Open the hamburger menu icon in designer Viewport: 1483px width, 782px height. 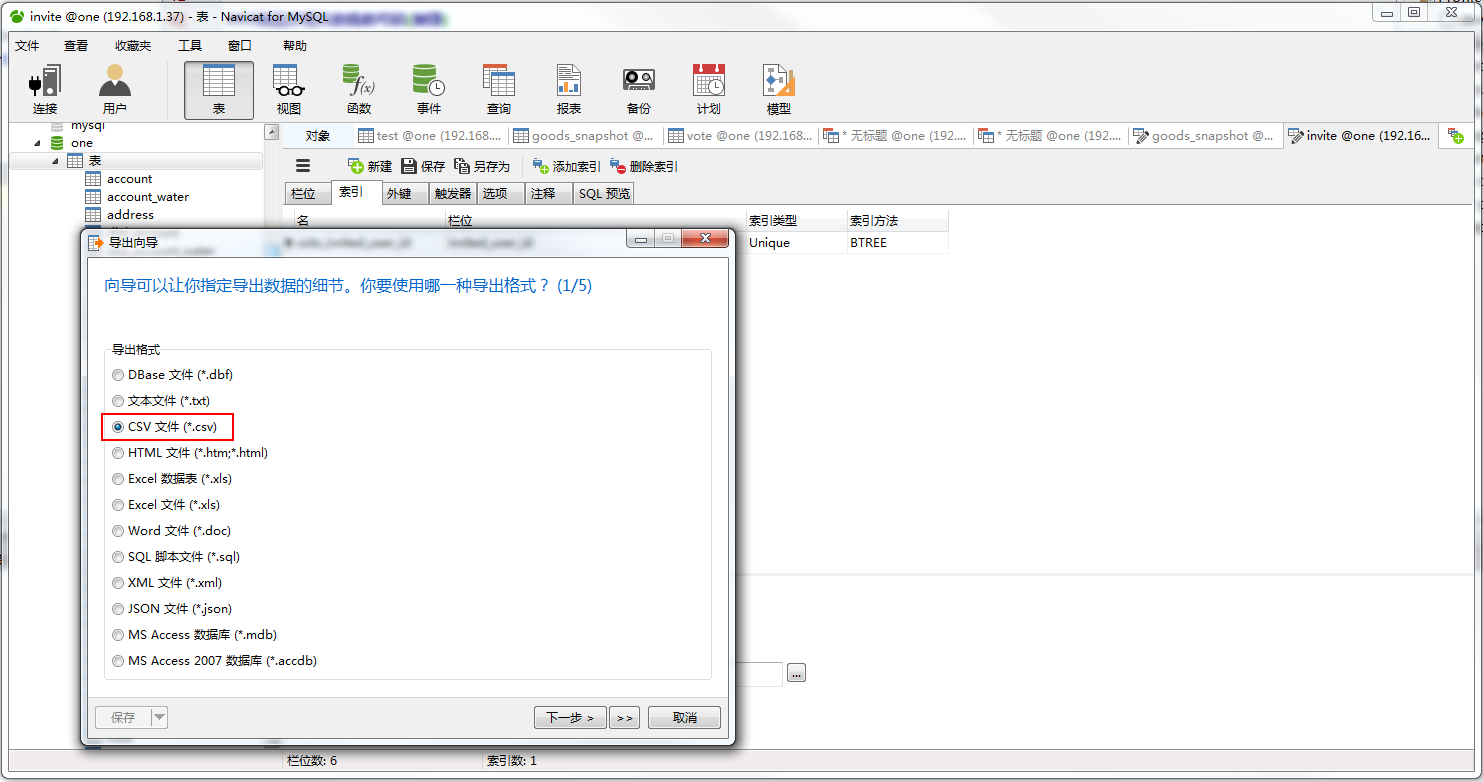303,166
